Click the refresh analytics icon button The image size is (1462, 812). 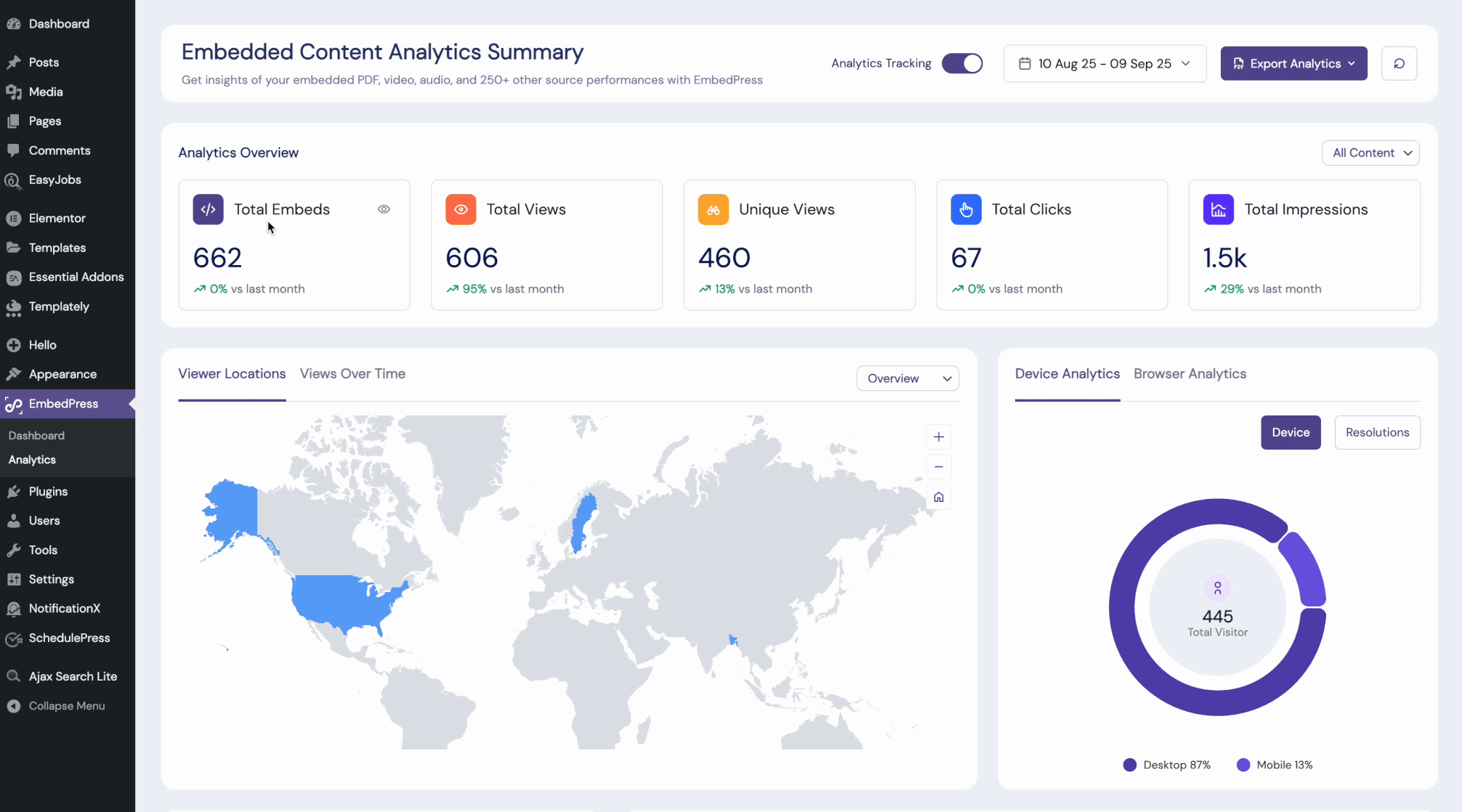tap(1399, 63)
